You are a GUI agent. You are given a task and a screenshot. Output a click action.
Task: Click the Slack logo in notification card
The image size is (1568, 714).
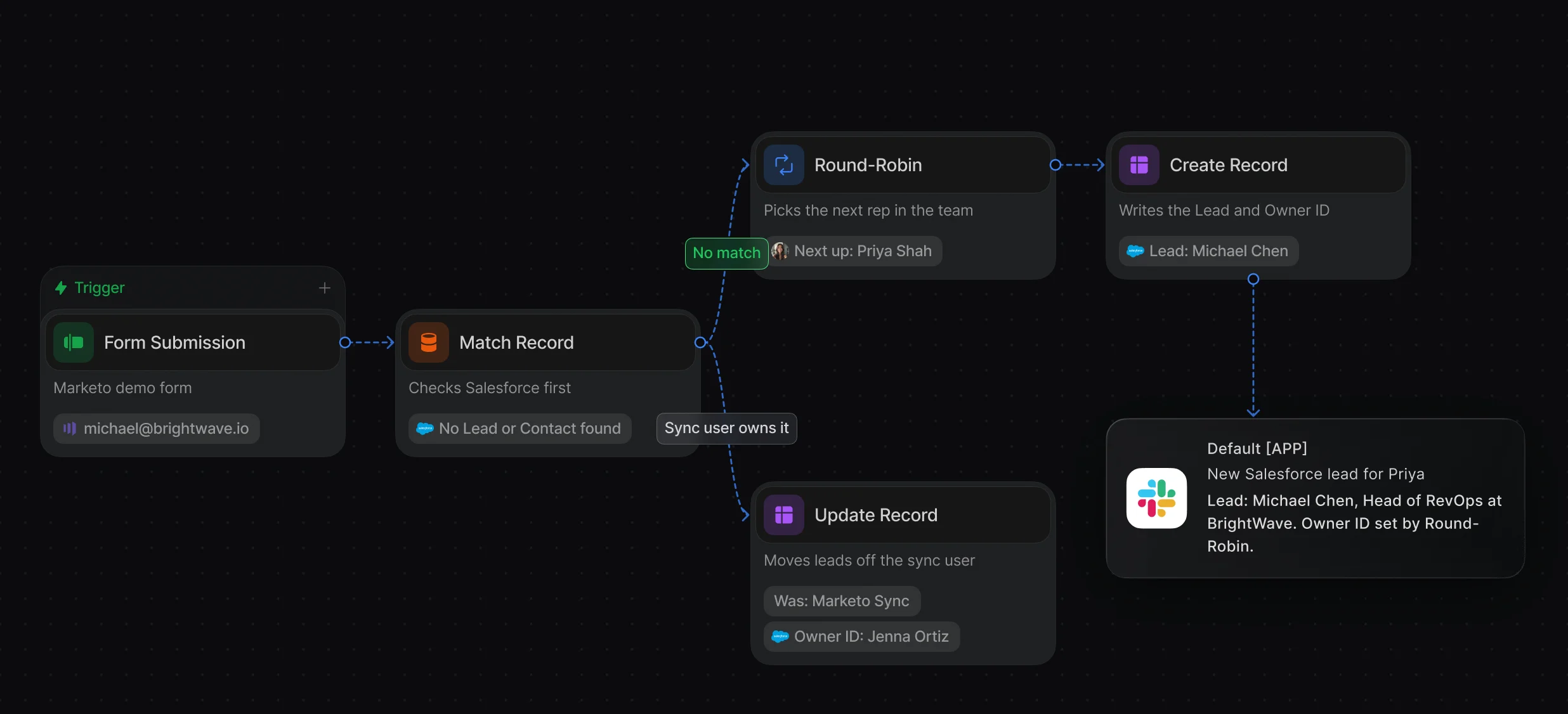pyautogui.click(x=1156, y=498)
